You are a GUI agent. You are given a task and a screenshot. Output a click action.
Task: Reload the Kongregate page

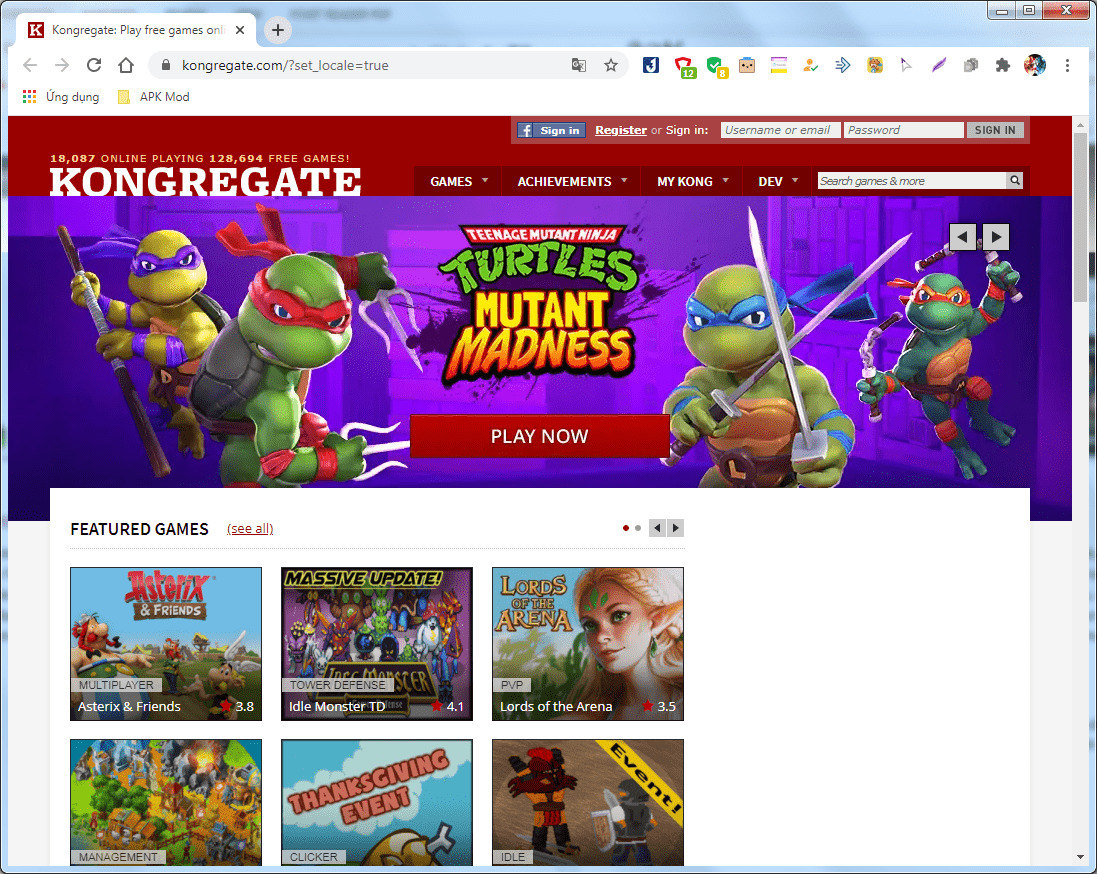click(x=94, y=65)
